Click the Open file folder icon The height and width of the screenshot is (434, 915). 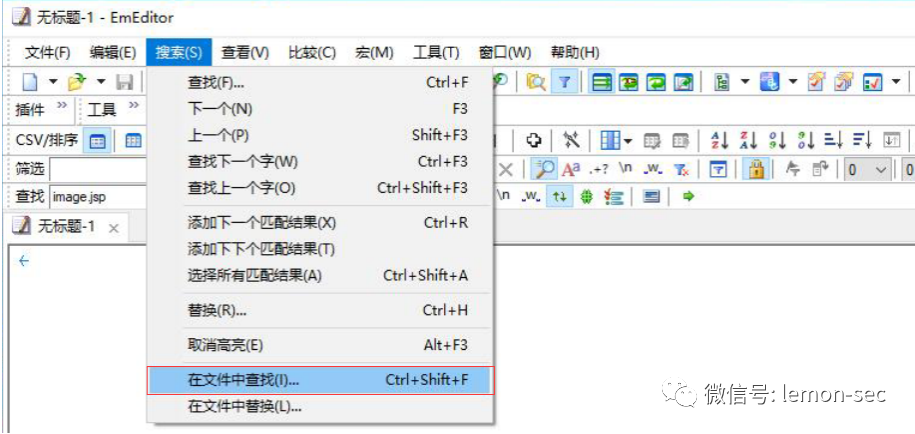(76, 82)
